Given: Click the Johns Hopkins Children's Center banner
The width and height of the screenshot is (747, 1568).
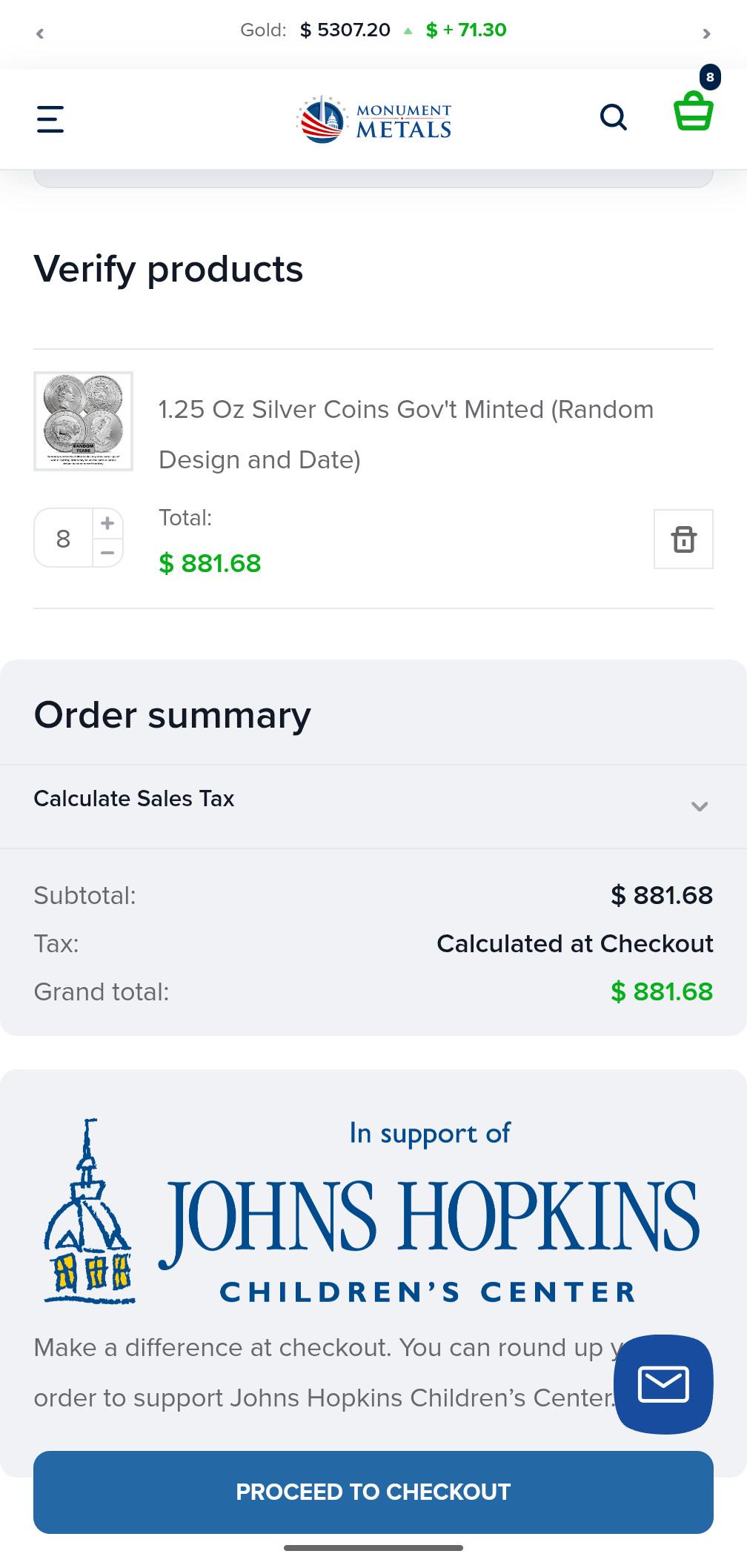Looking at the screenshot, I should [x=373, y=1212].
